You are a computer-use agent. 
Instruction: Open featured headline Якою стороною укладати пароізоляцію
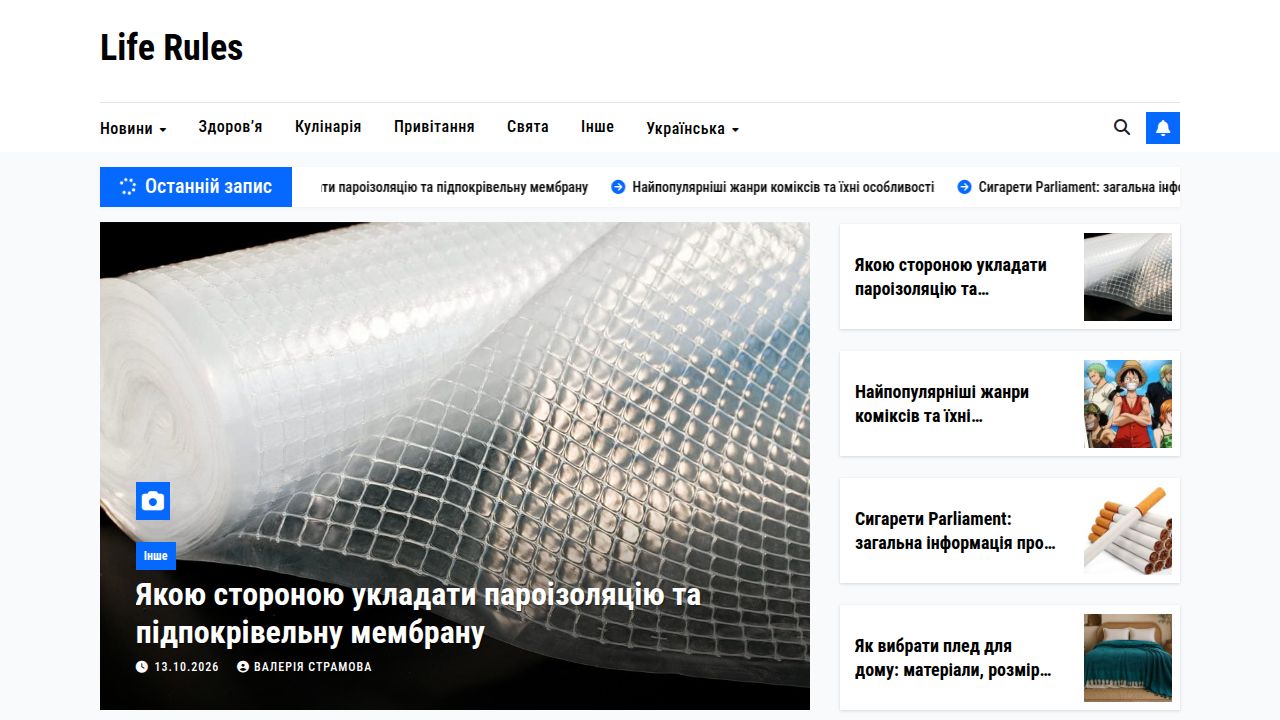[x=418, y=614]
